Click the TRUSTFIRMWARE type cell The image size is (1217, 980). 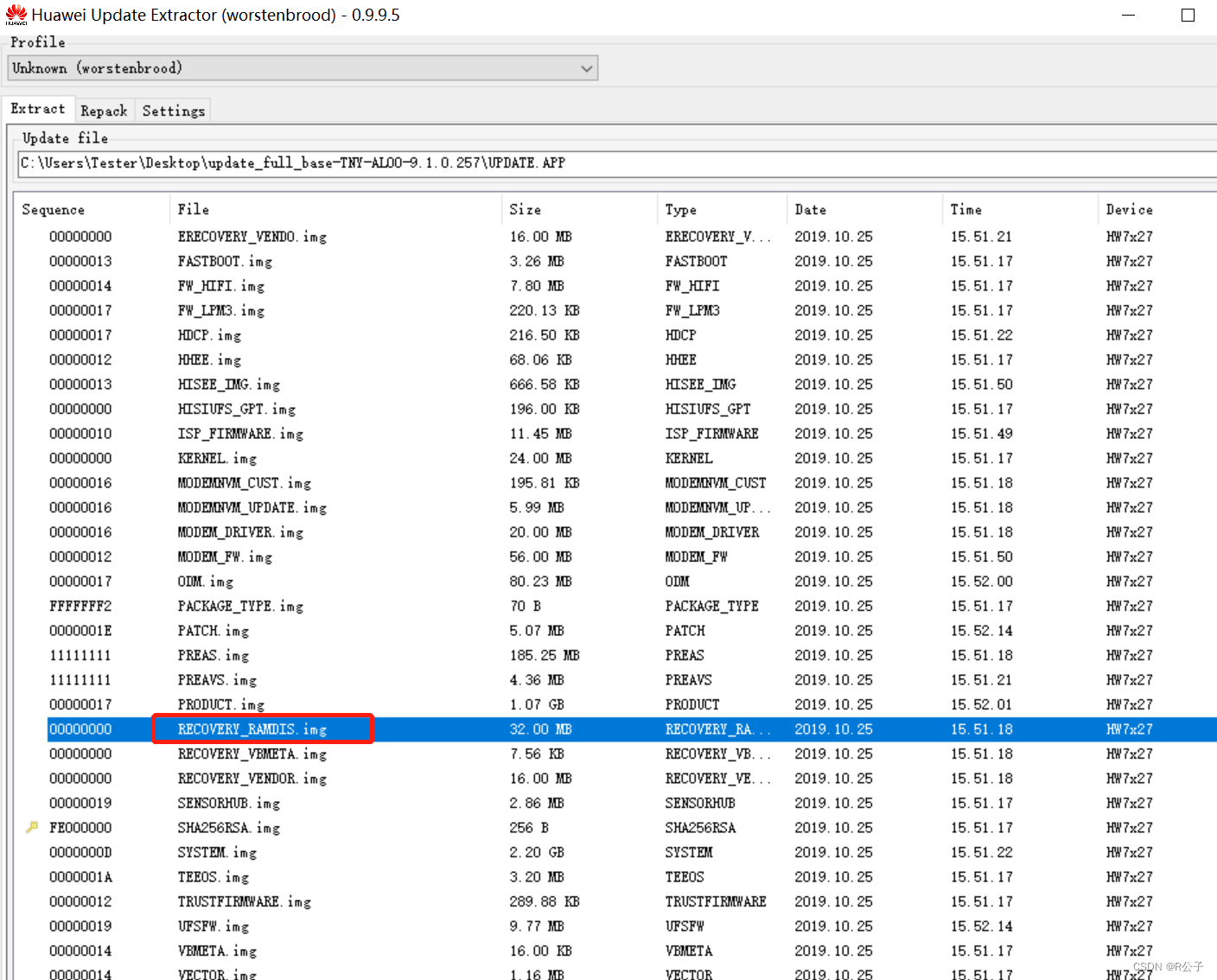(x=715, y=901)
